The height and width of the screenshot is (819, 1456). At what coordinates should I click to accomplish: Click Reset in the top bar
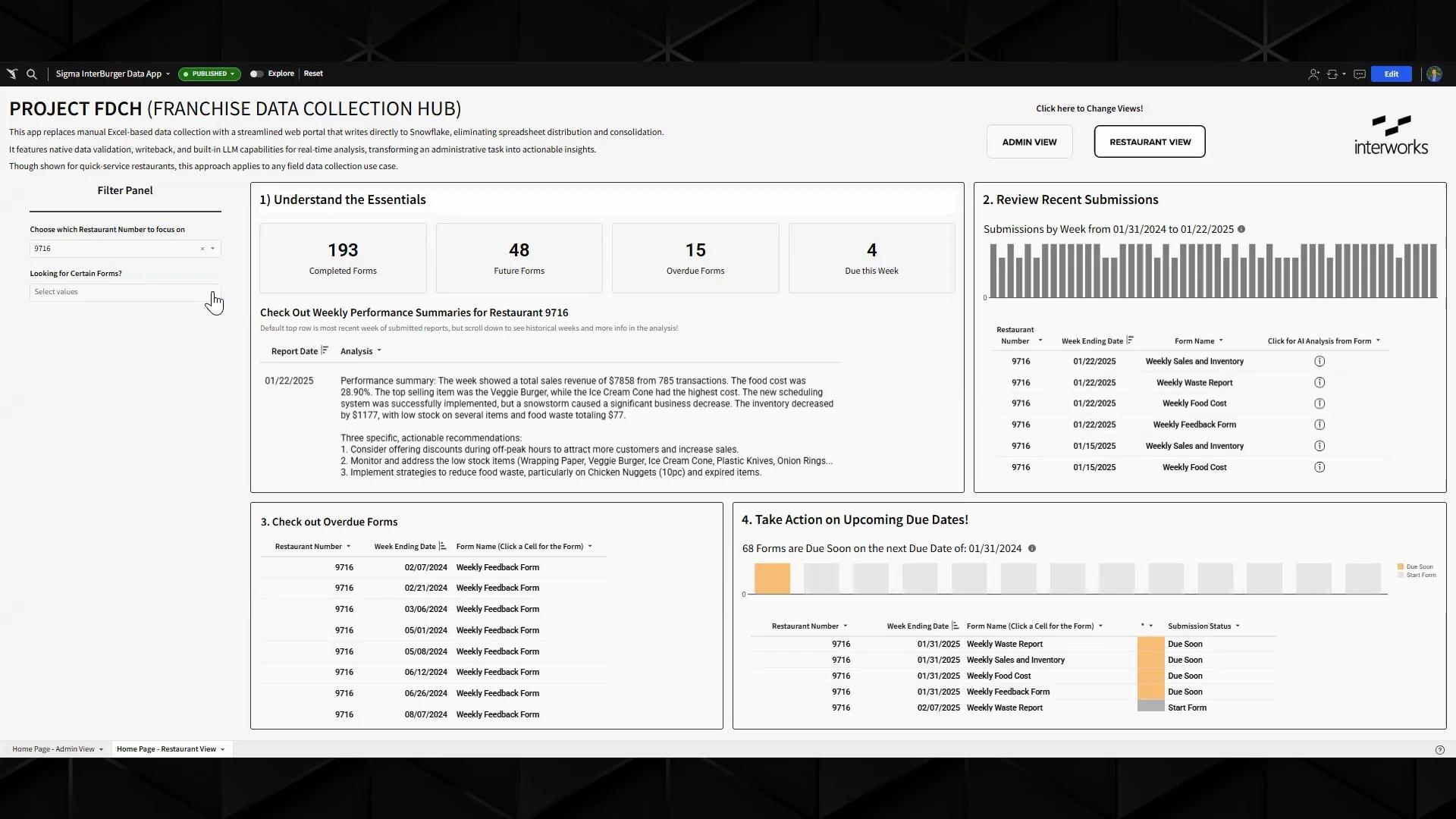313,74
